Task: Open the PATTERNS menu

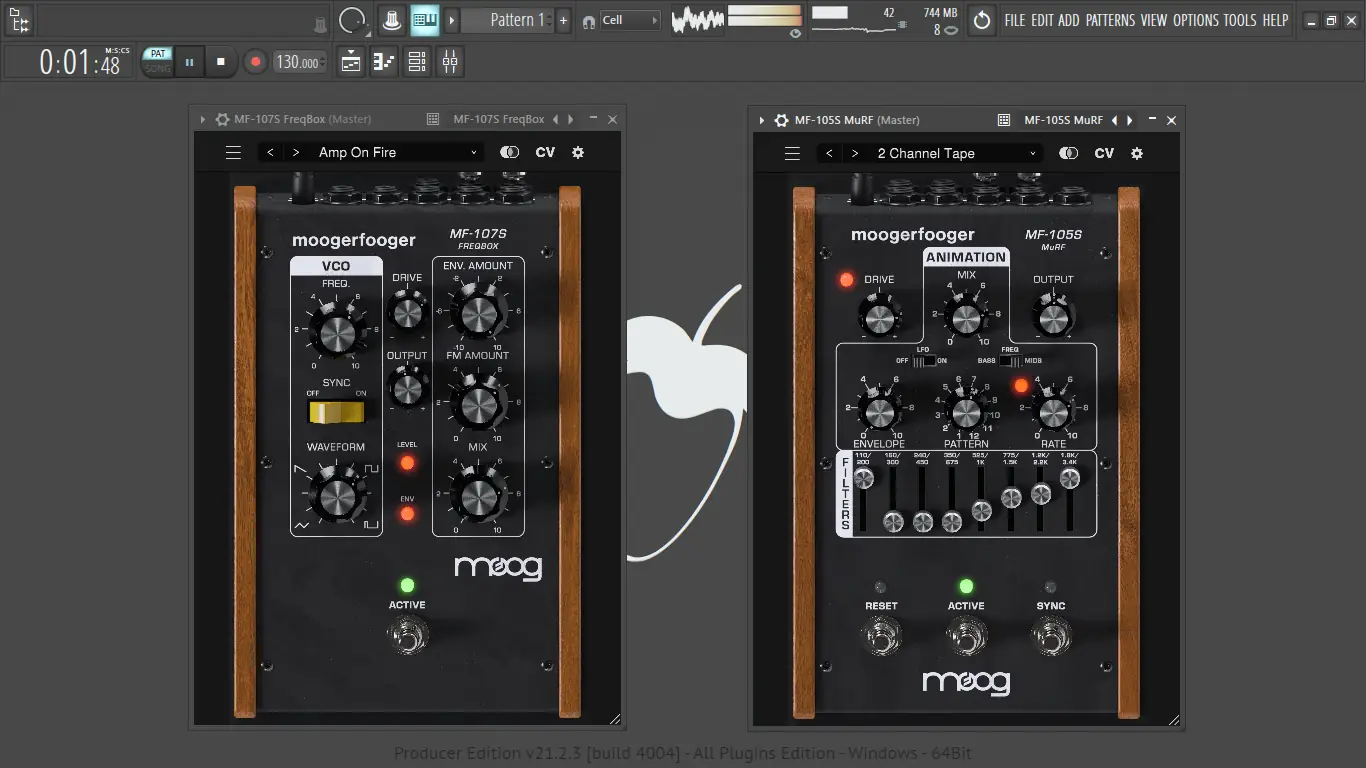Action: click(x=1110, y=20)
